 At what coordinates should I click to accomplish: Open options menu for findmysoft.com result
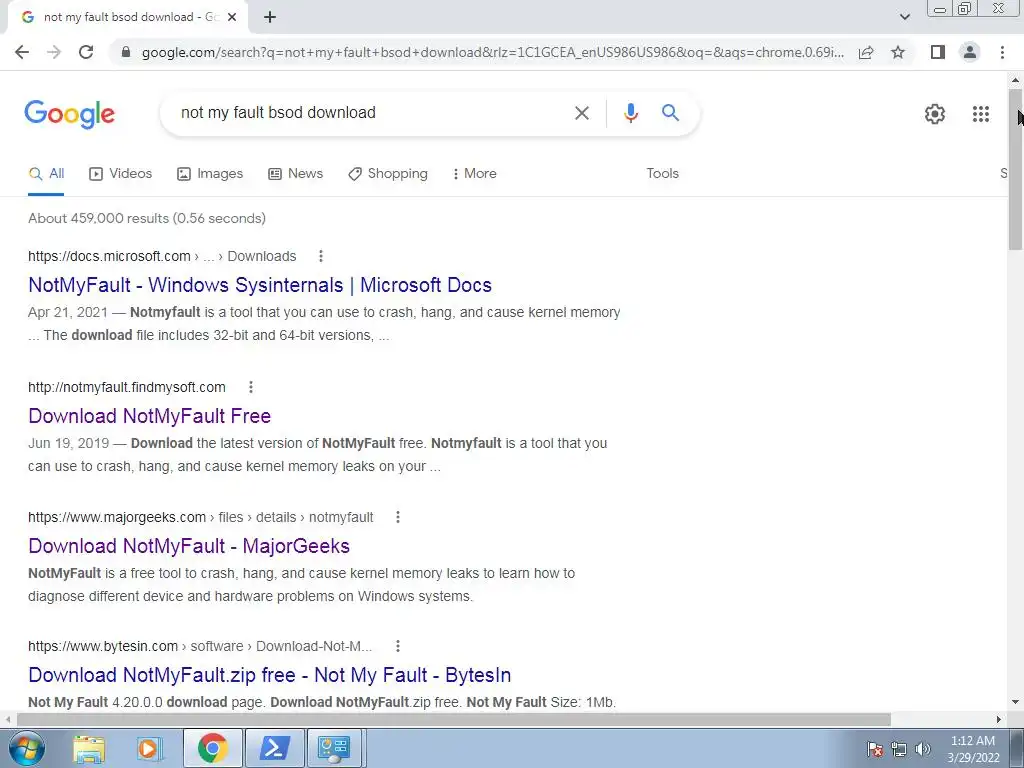tap(251, 387)
